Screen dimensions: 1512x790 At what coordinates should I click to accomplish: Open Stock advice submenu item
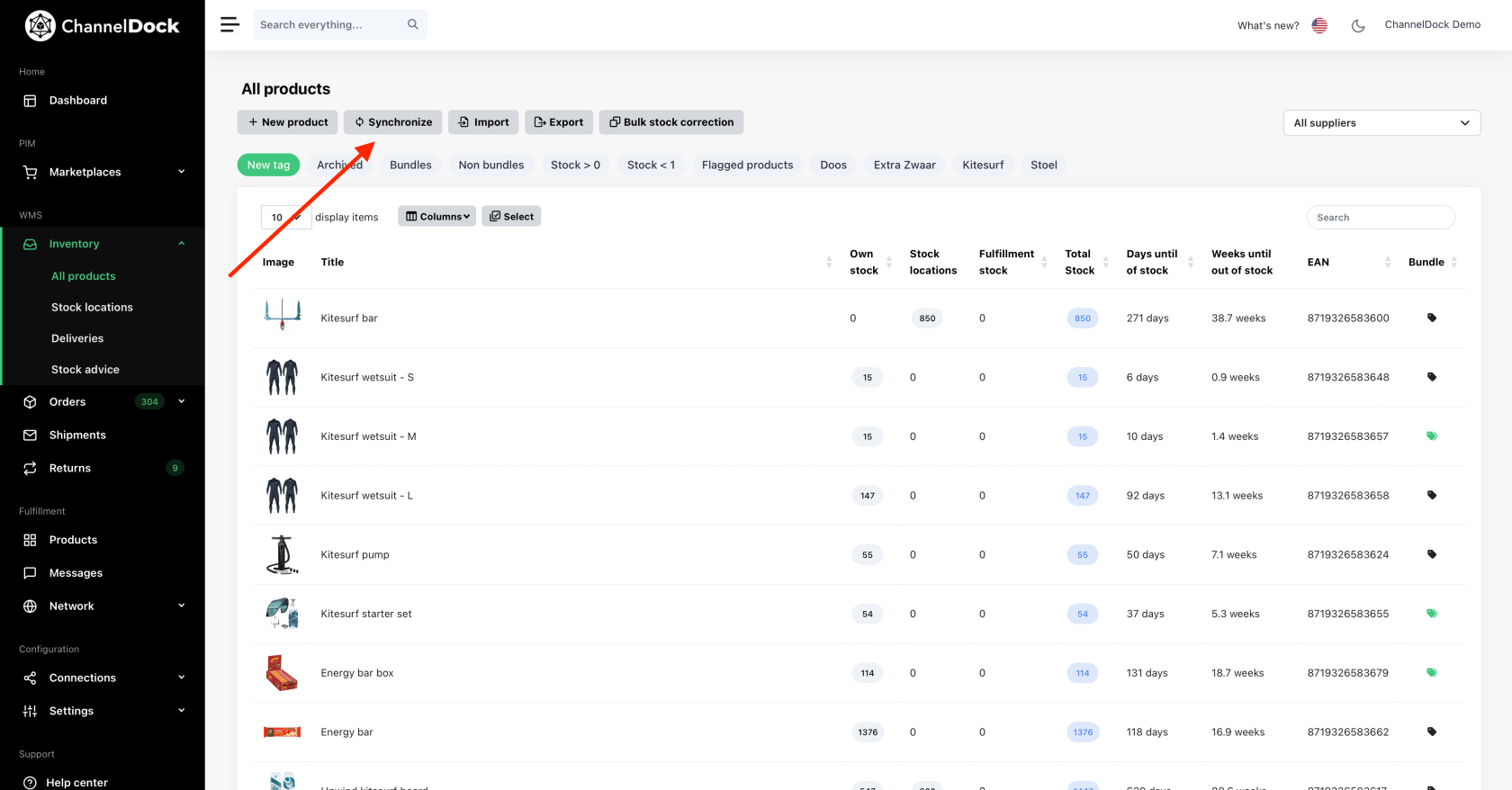[85, 370]
